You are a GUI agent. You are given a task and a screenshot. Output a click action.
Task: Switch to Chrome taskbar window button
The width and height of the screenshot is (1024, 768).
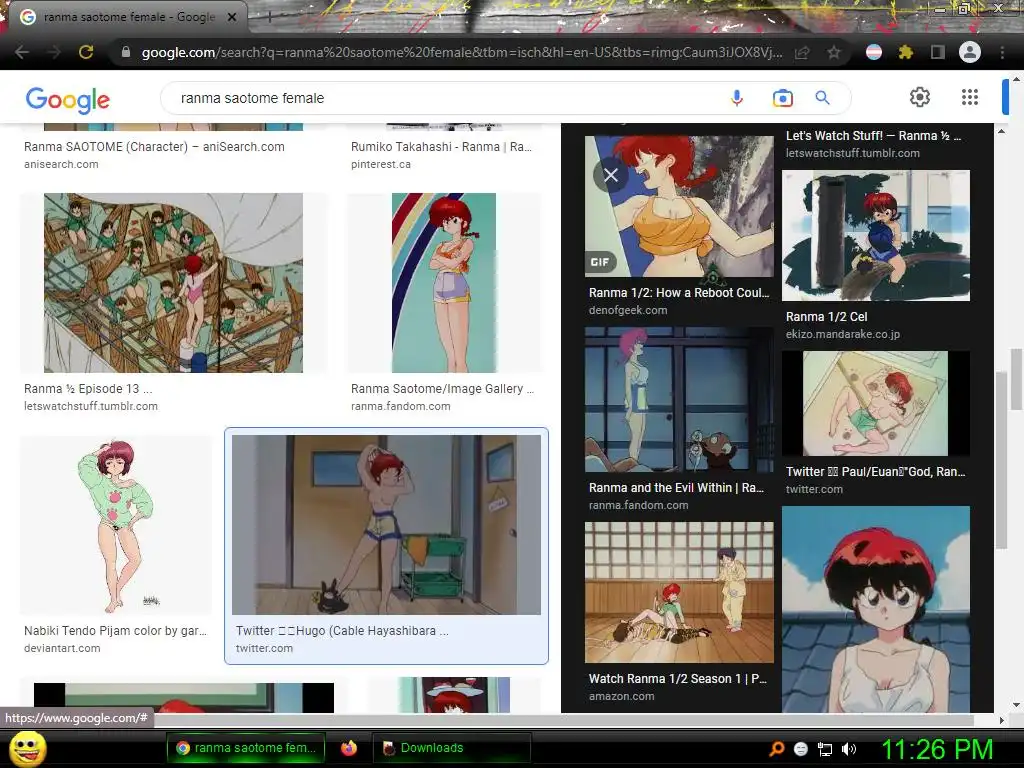pyautogui.click(x=246, y=748)
